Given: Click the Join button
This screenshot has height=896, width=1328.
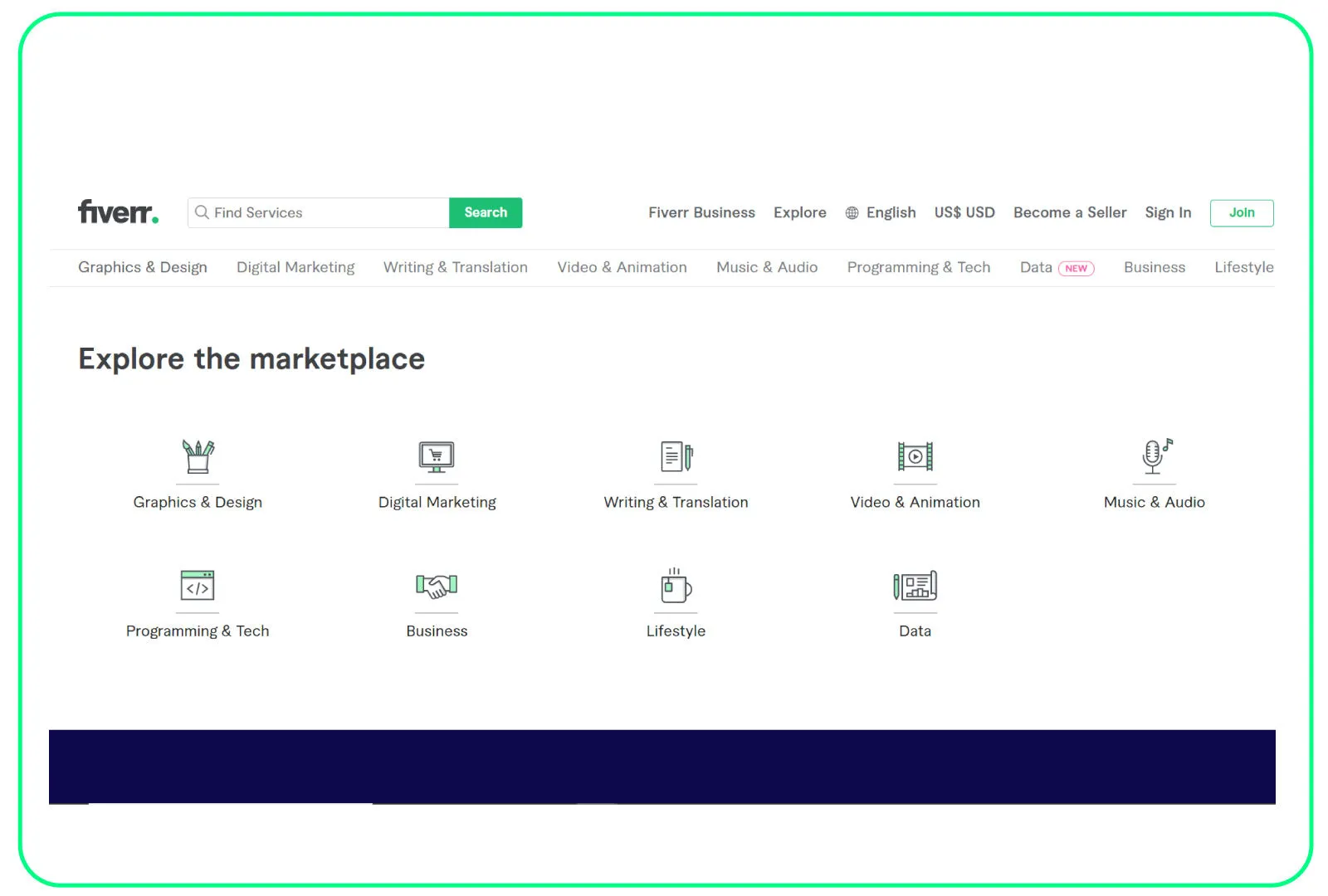Looking at the screenshot, I should coord(1242,212).
